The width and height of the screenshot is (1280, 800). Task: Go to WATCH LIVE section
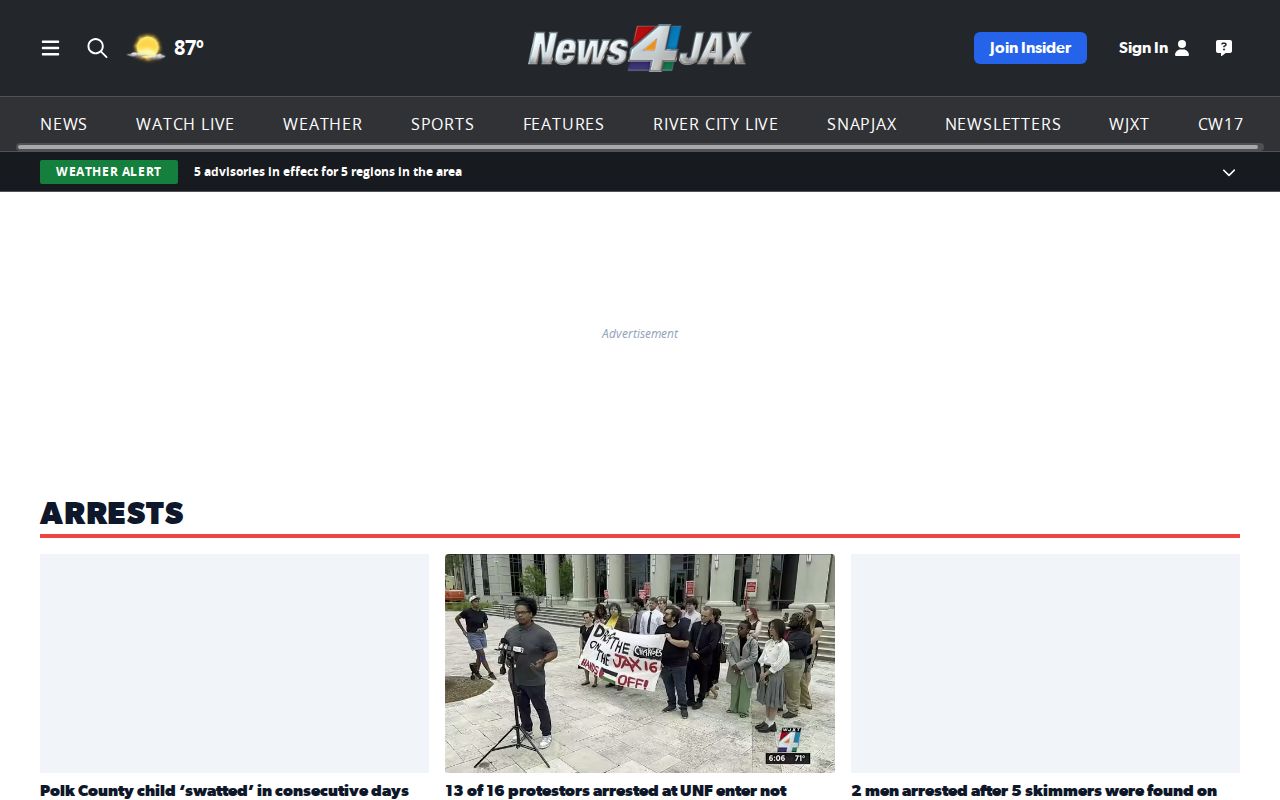tap(185, 124)
